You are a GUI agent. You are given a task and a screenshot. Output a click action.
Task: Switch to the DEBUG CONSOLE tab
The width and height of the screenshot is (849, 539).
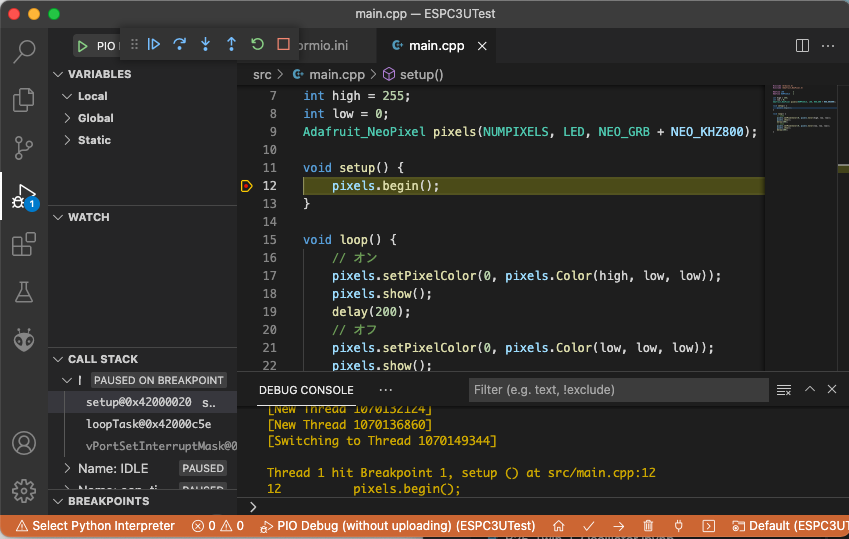pos(306,390)
